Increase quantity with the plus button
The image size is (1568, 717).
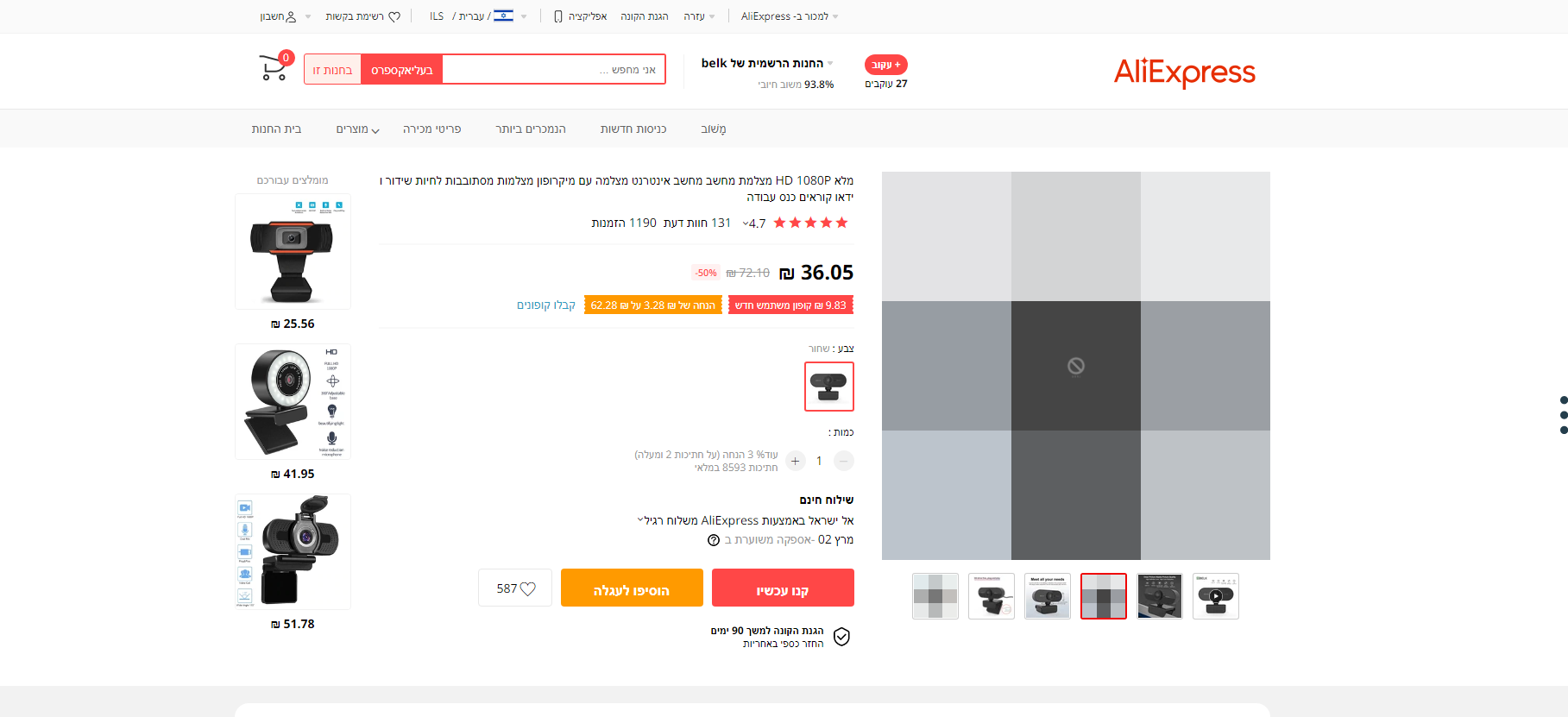click(796, 461)
